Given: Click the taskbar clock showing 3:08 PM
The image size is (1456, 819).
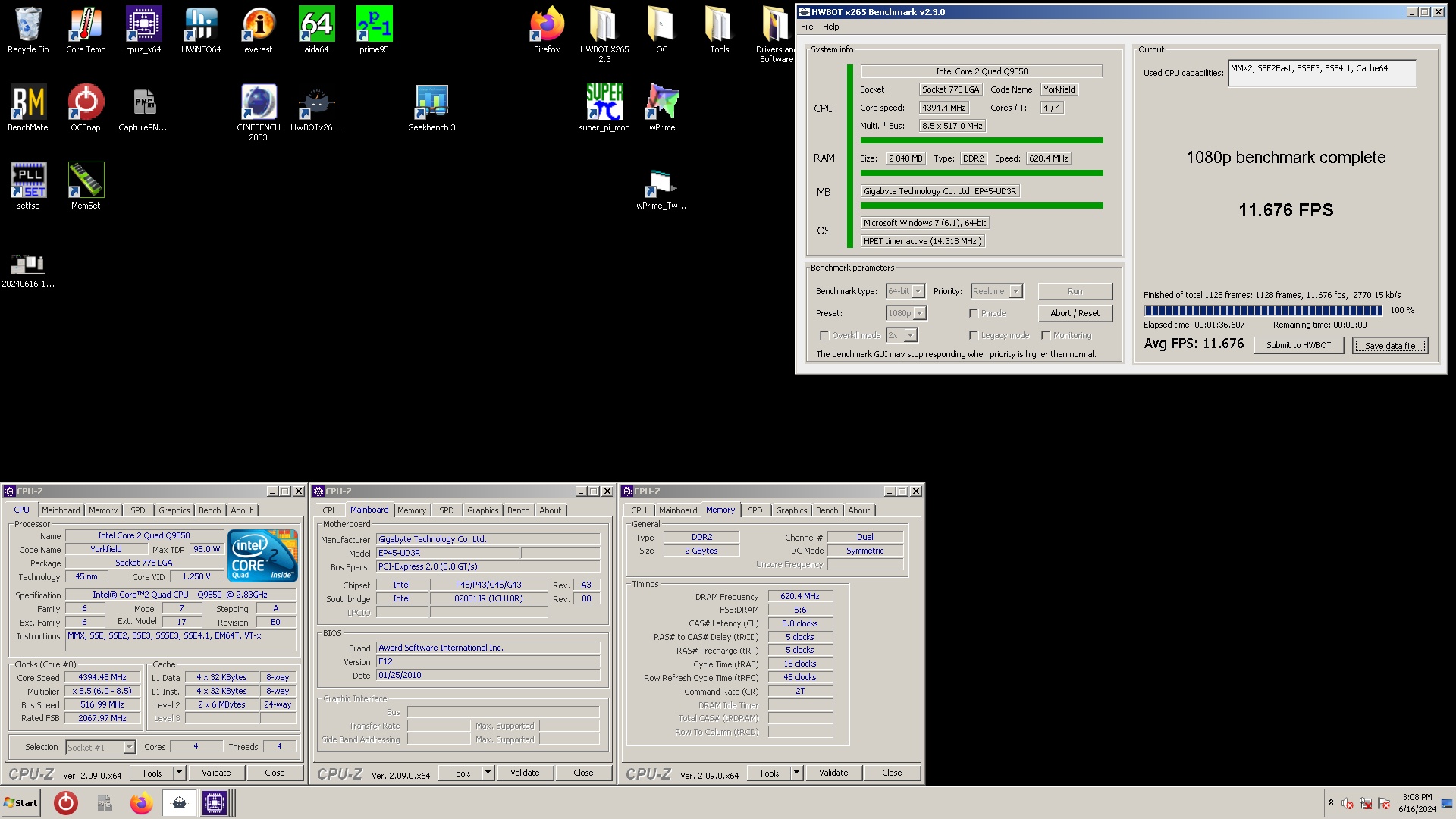Looking at the screenshot, I should point(1417,803).
